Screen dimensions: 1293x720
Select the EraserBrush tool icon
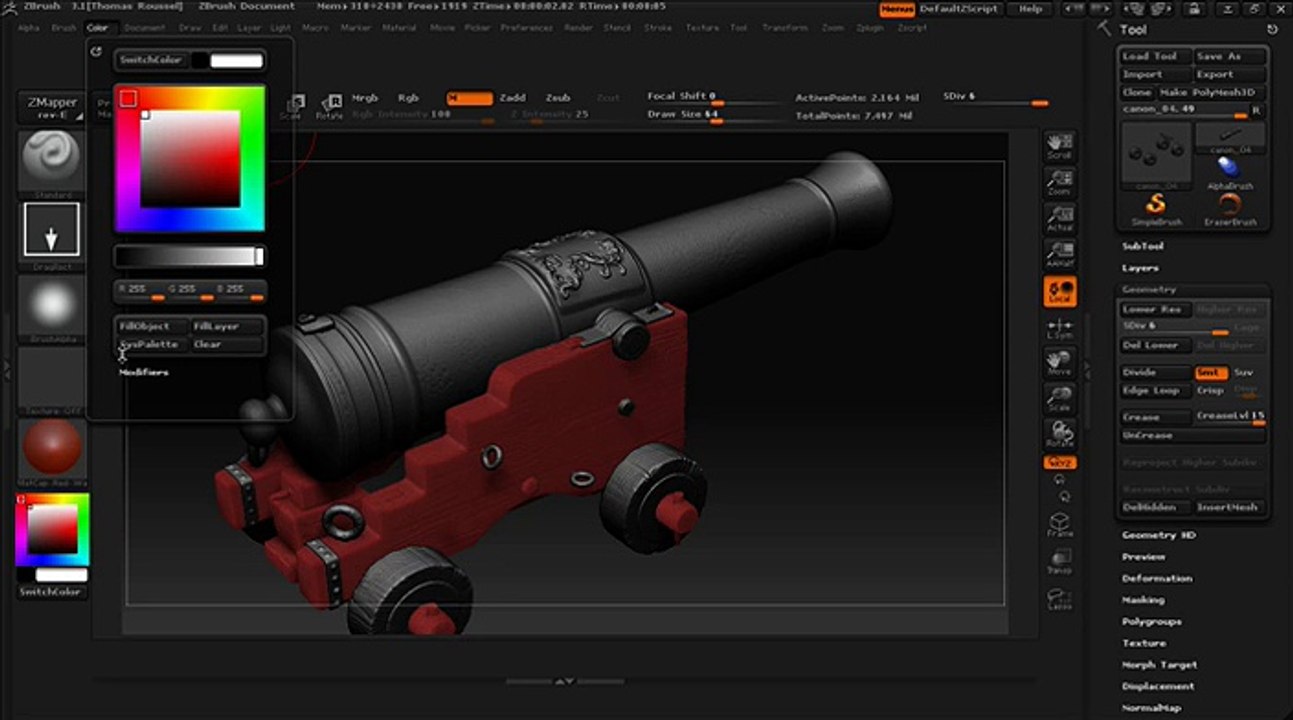1230,208
